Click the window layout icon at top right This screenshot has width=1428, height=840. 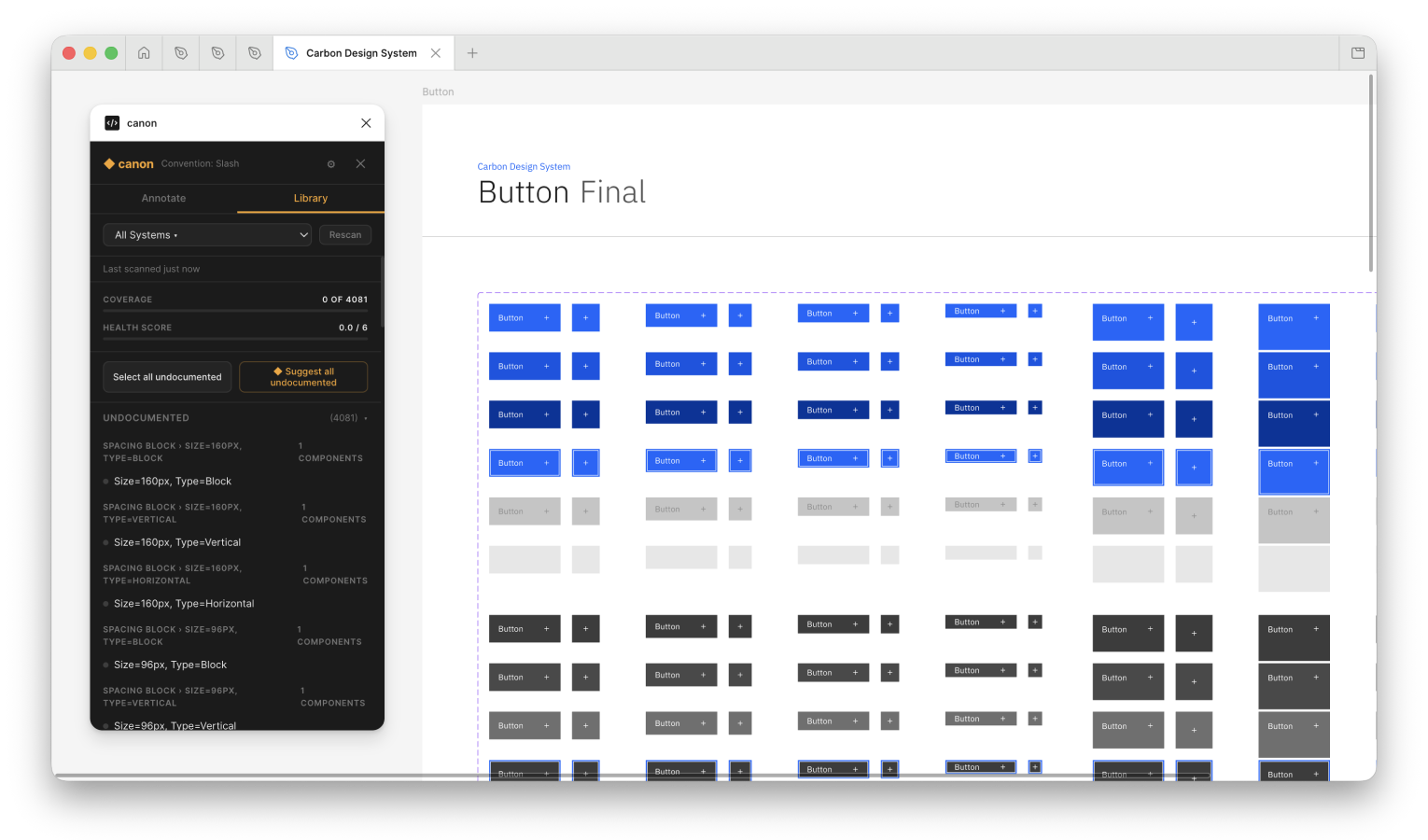(x=1358, y=53)
